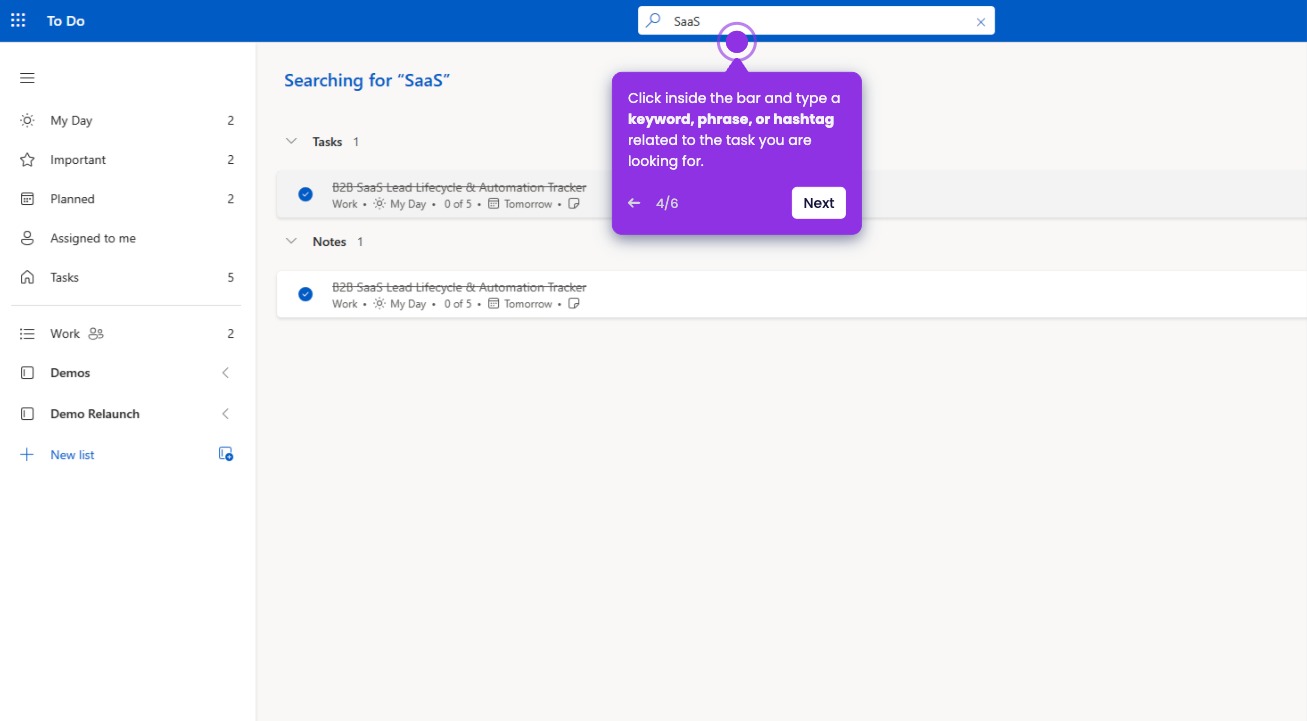Click Tomorrow due date in Notes result

(528, 304)
